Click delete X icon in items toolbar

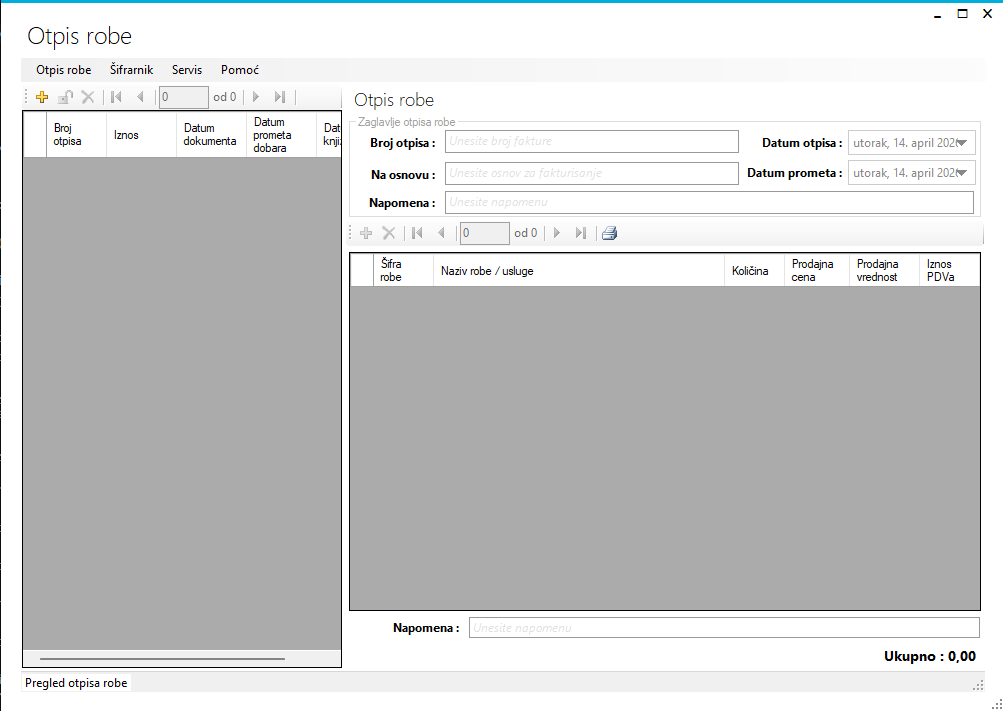(x=389, y=233)
